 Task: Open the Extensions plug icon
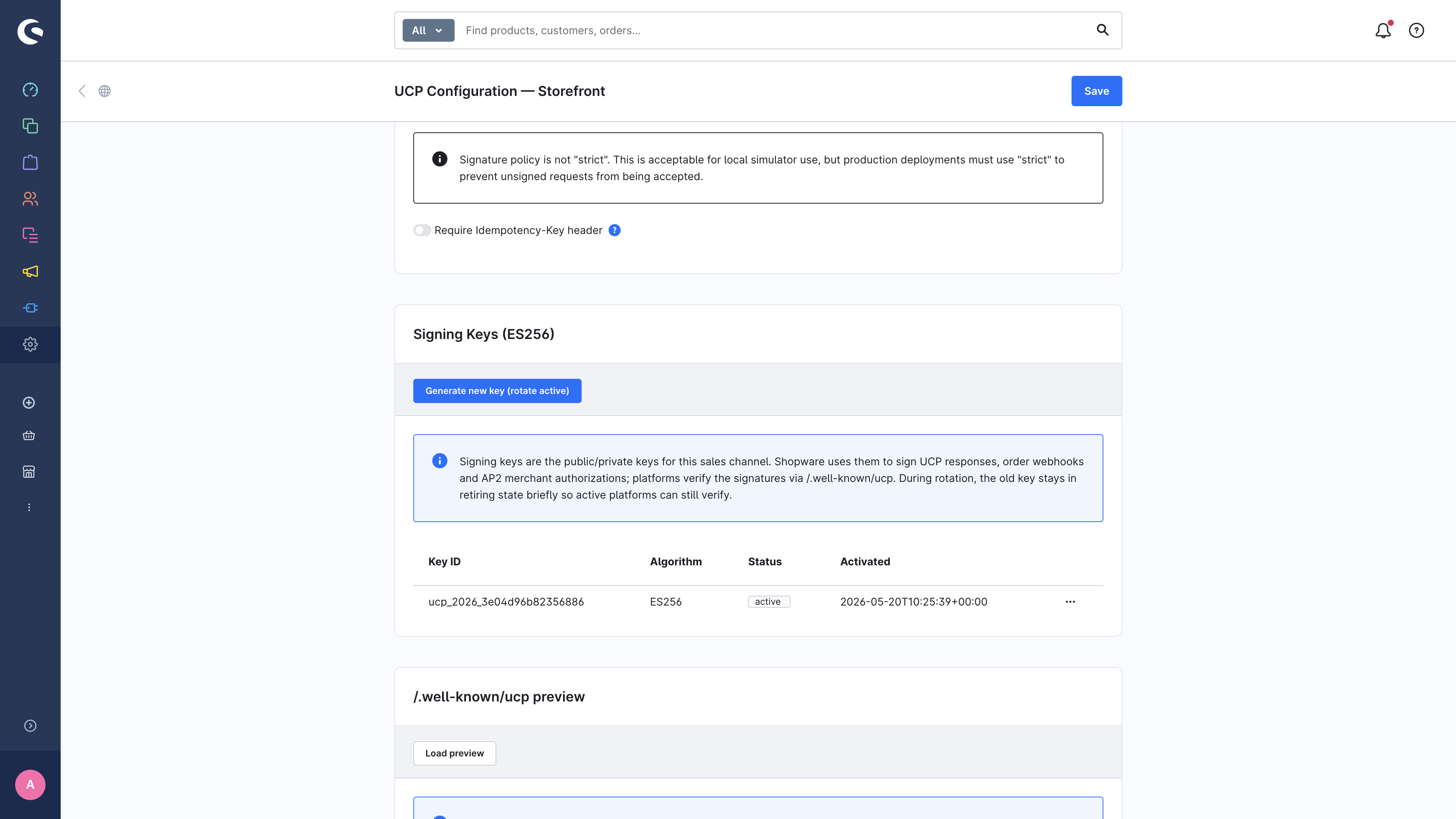point(30,308)
